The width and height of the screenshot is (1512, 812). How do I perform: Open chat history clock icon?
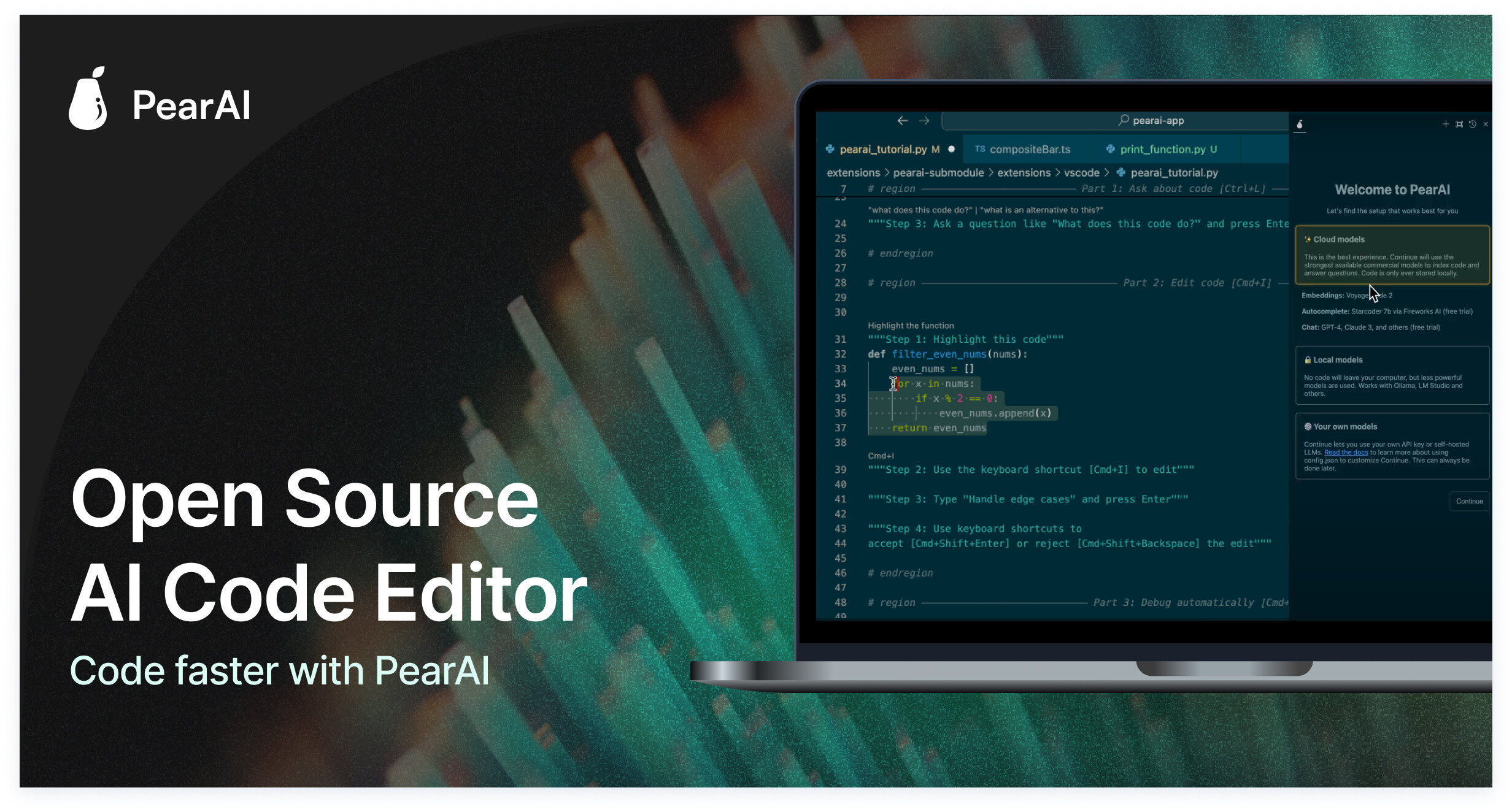click(1472, 124)
